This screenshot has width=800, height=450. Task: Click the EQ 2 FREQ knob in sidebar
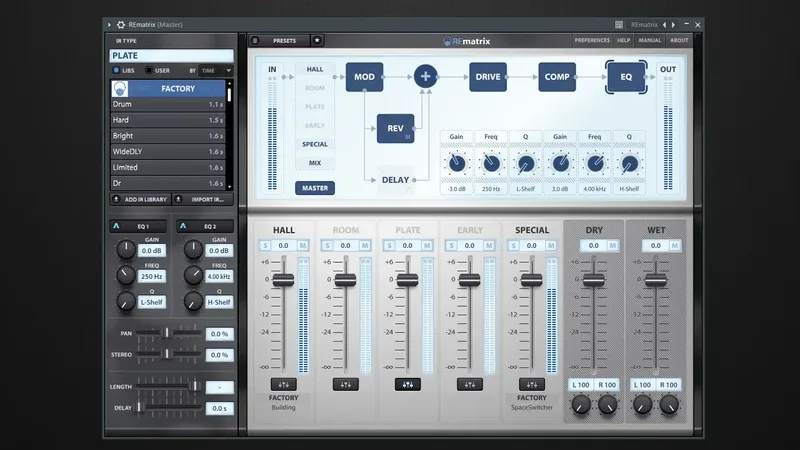pos(193,276)
